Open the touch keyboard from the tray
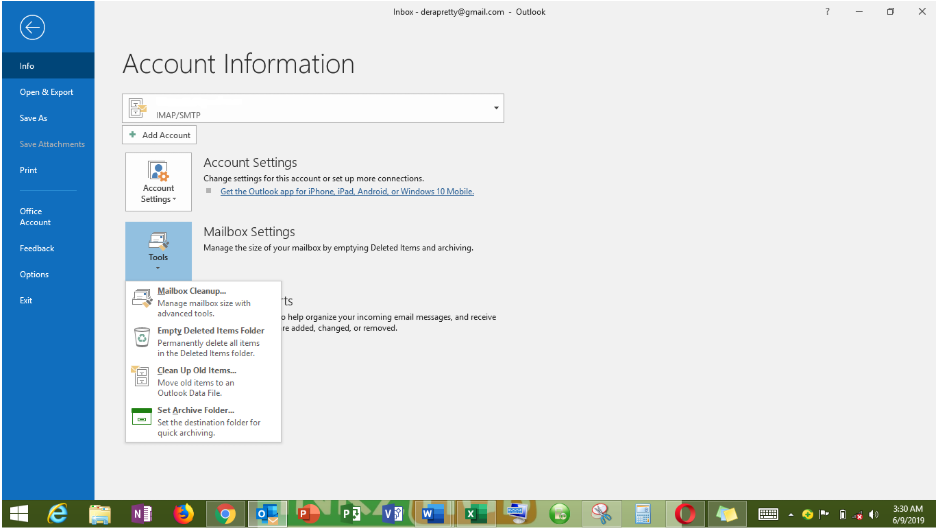Screen dimensions: 936x528 (768, 514)
